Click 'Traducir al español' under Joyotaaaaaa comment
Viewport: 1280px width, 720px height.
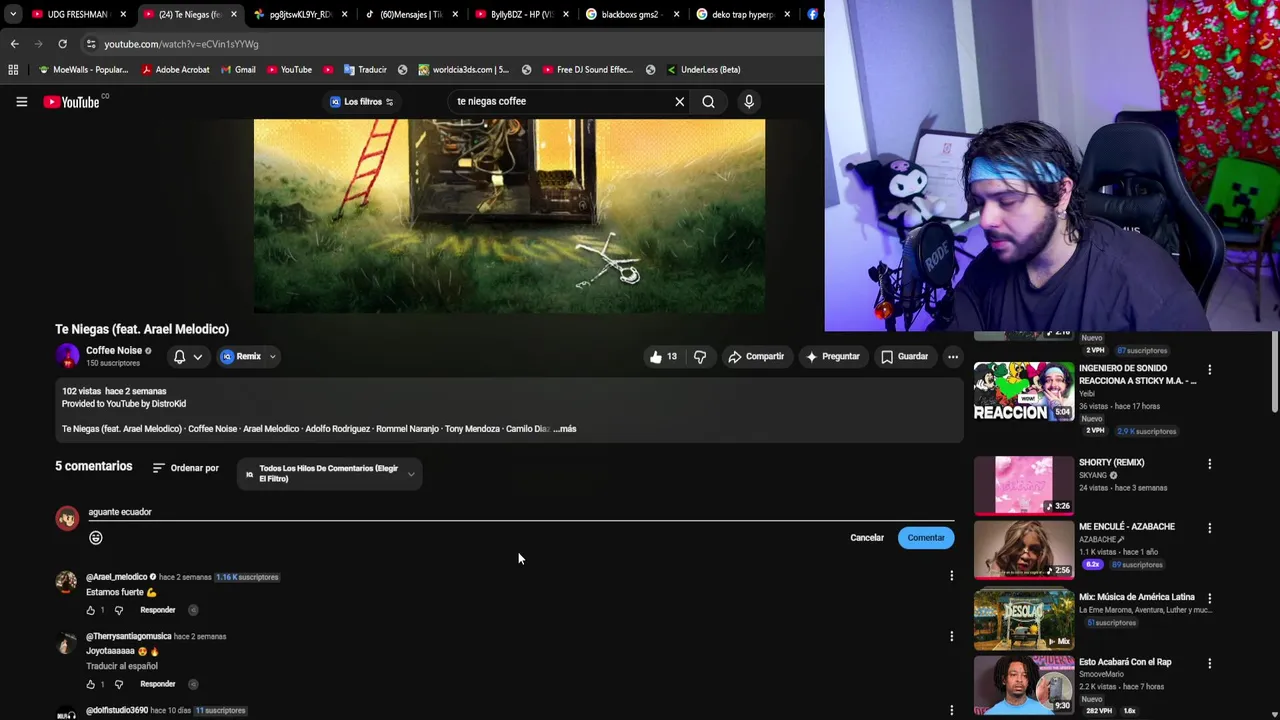pos(122,666)
